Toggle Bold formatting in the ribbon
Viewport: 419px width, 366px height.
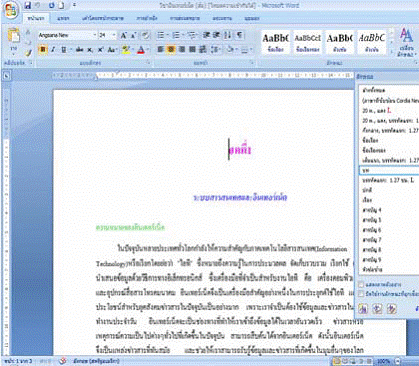43,50
